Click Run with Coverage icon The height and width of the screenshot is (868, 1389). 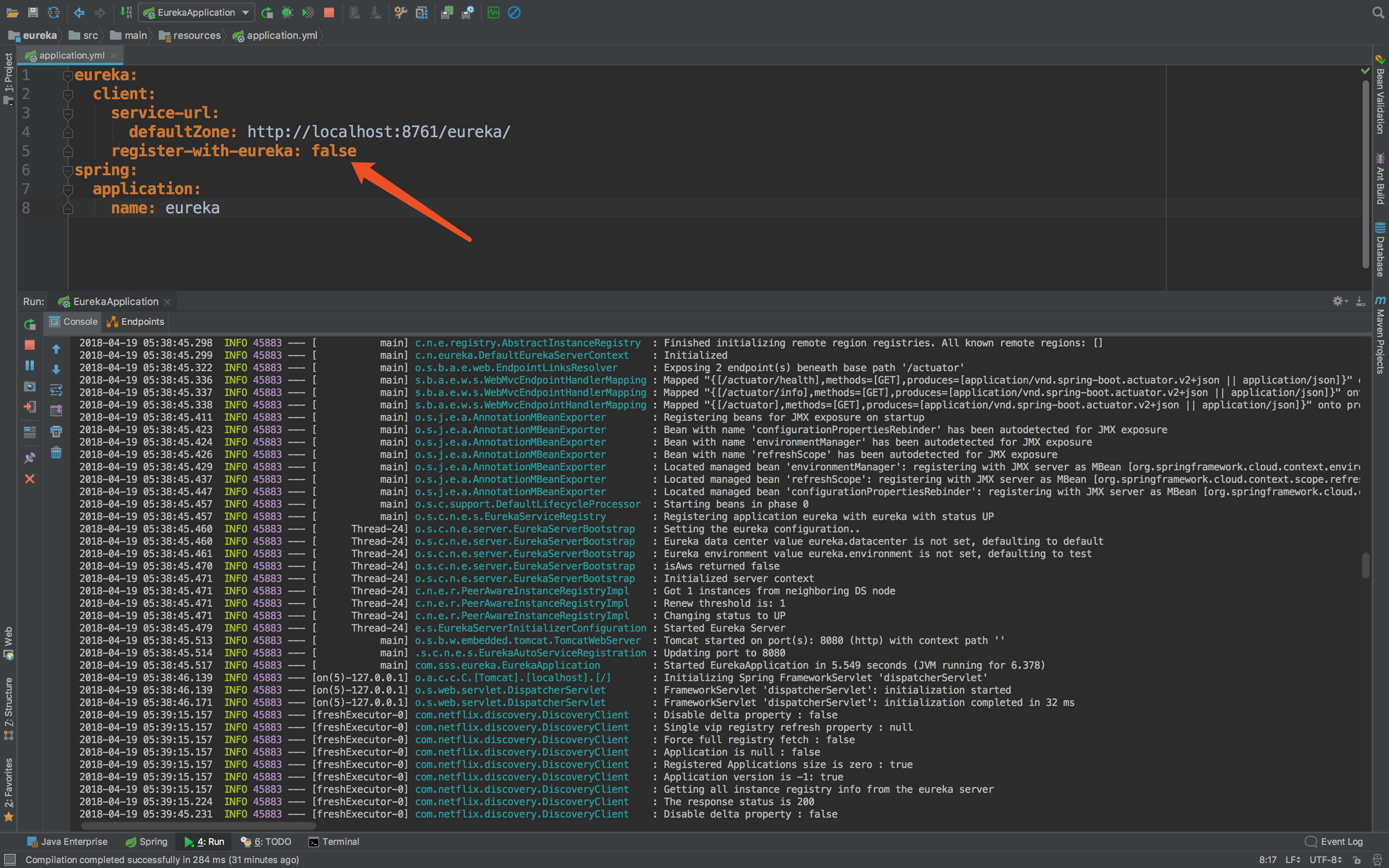[x=308, y=12]
